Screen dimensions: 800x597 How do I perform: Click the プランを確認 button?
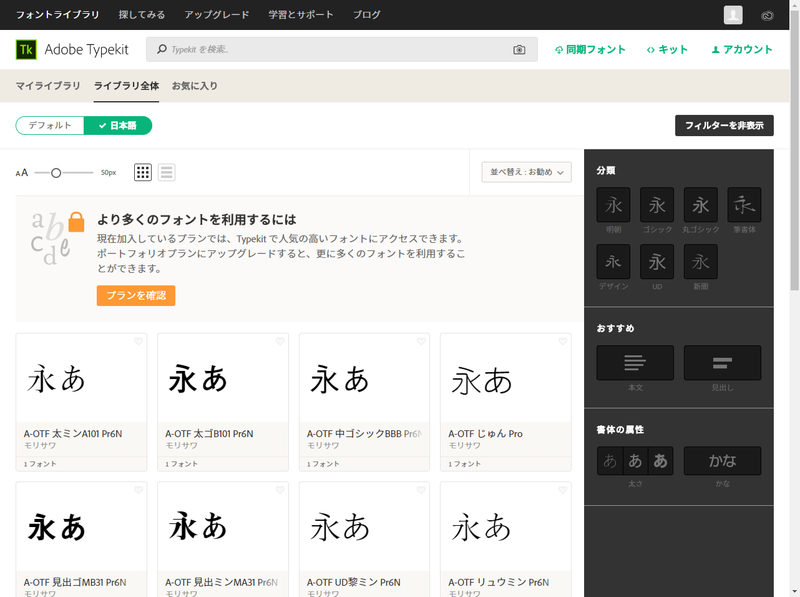pos(135,296)
